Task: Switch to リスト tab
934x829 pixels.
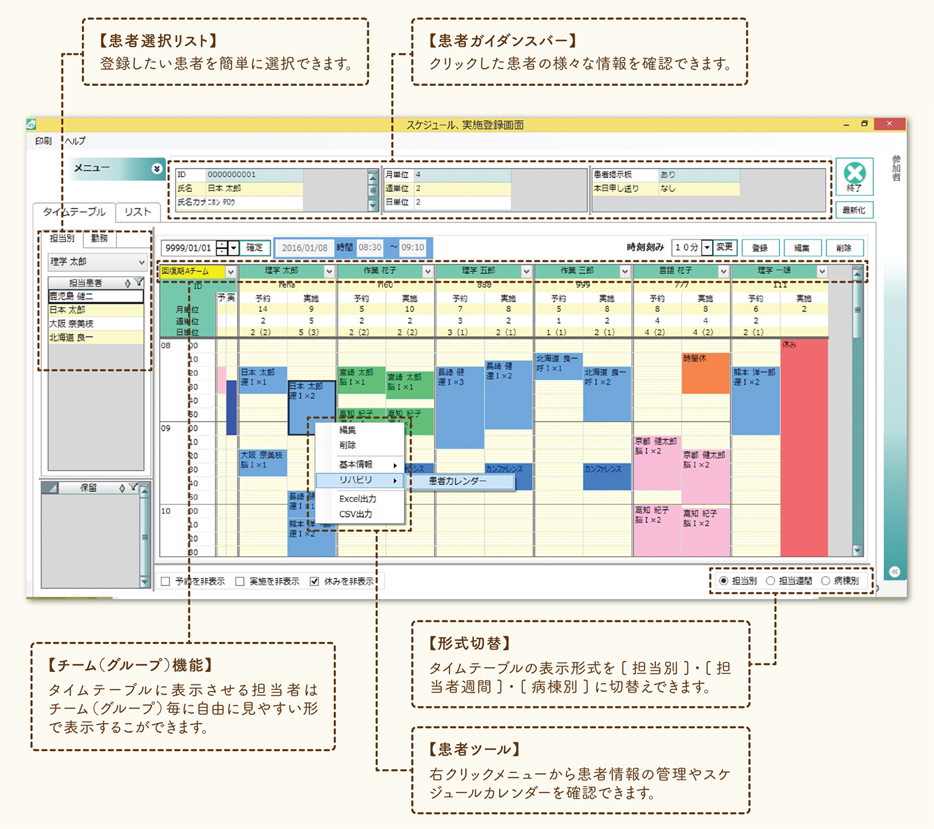Action: [x=138, y=212]
